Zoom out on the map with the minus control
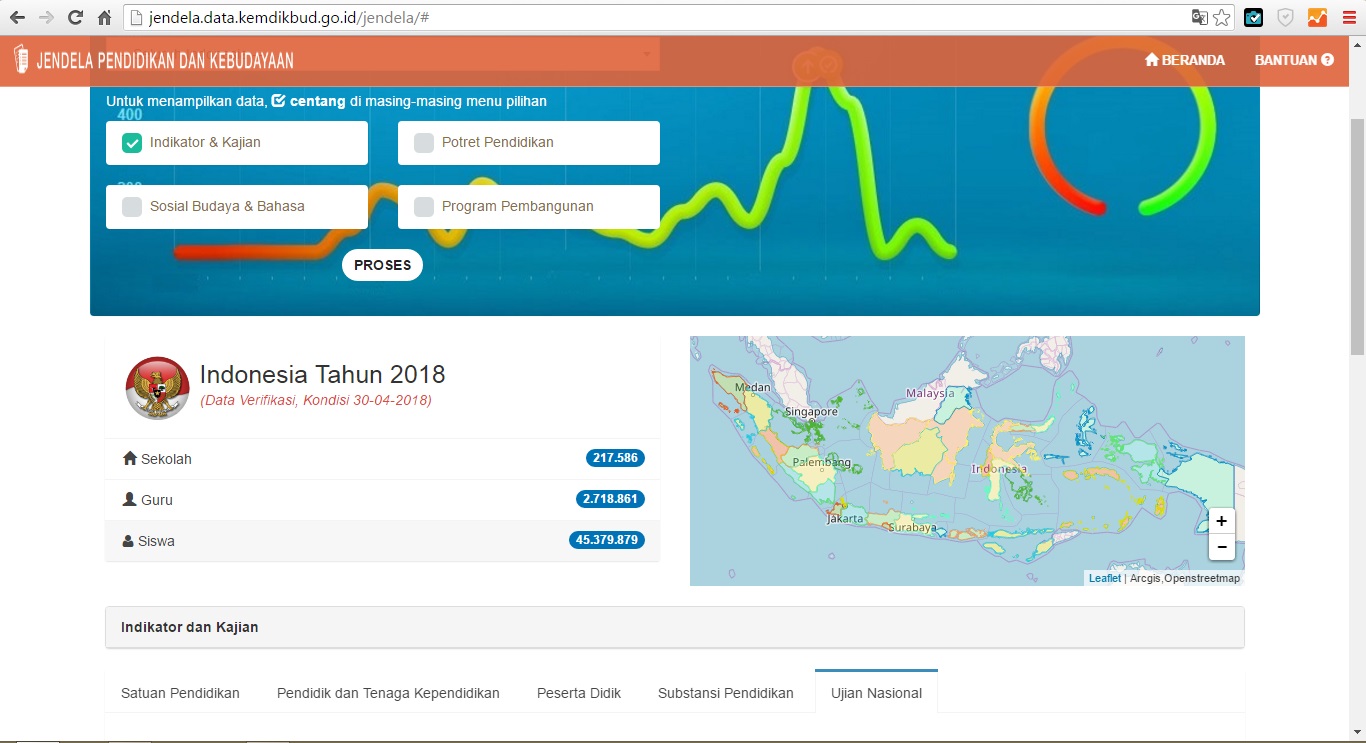This screenshot has height=743, width=1366. pyautogui.click(x=1221, y=546)
